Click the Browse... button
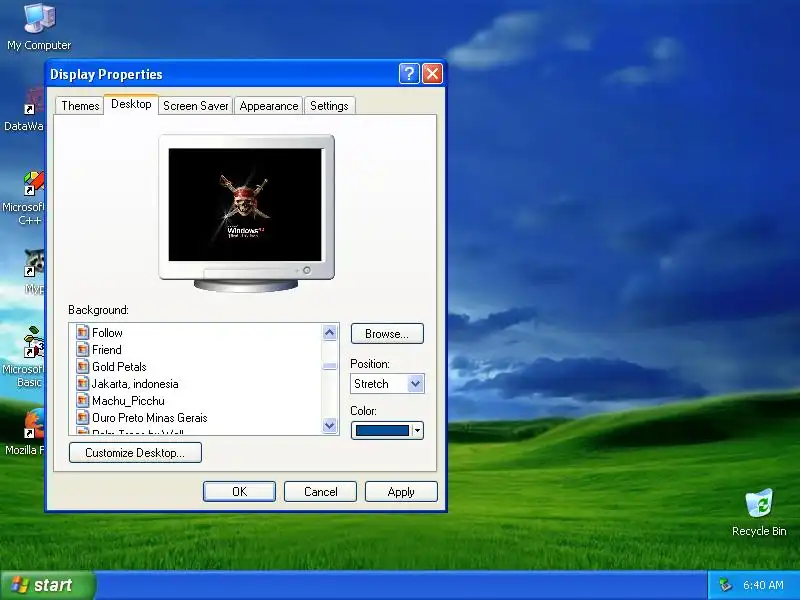Screen dimensions: 800x600 387,334
